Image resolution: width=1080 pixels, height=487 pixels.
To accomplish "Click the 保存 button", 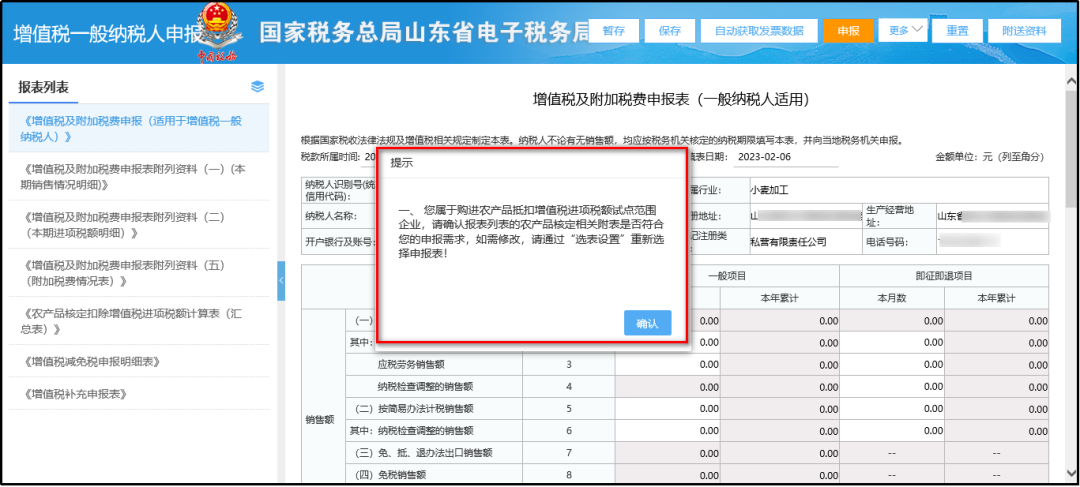I will pos(669,31).
